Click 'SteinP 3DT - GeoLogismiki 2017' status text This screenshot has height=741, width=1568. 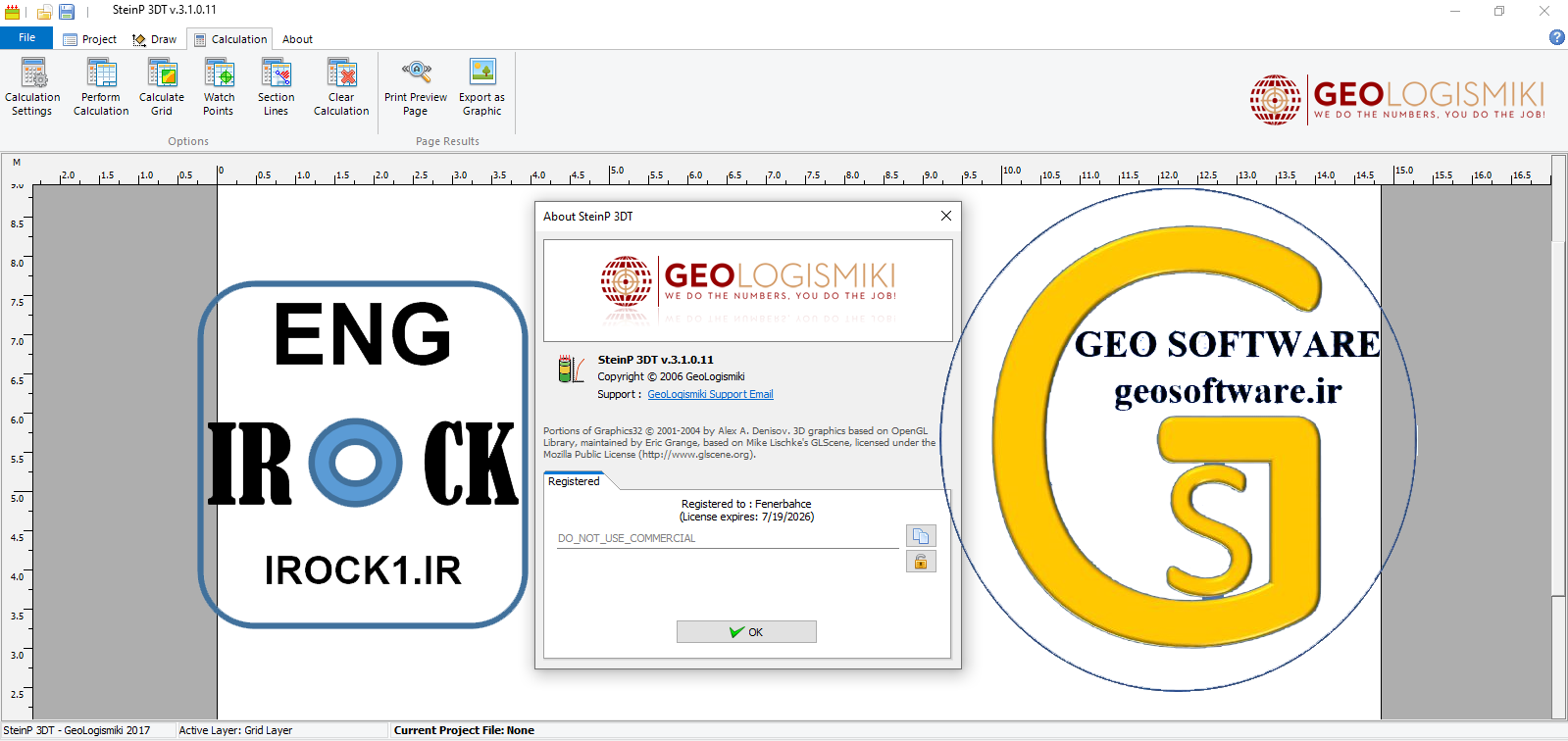[76, 730]
